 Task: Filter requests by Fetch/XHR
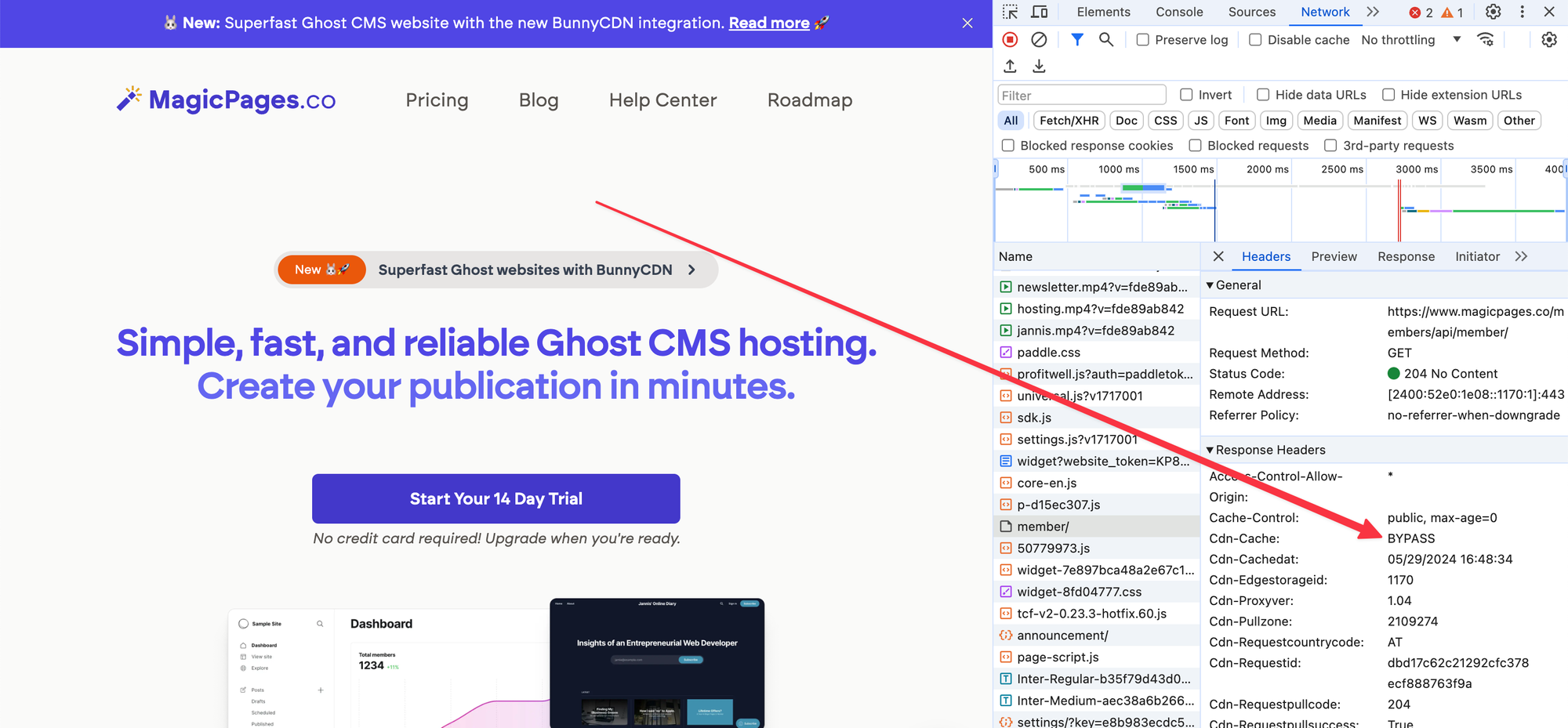click(x=1069, y=121)
